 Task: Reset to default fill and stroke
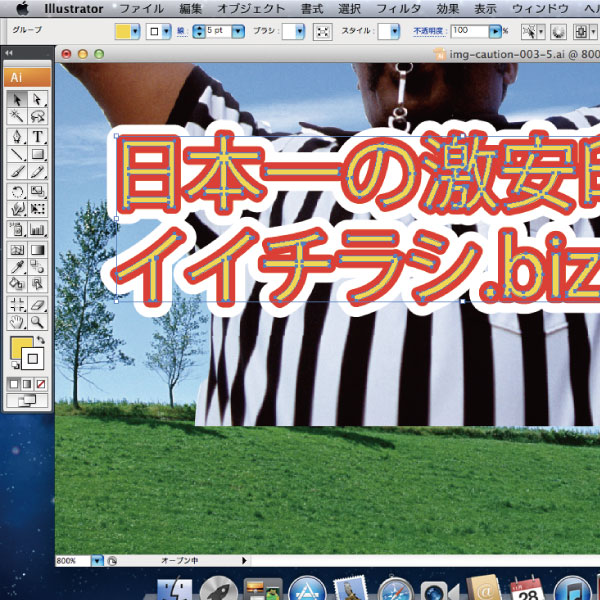[x=15, y=365]
